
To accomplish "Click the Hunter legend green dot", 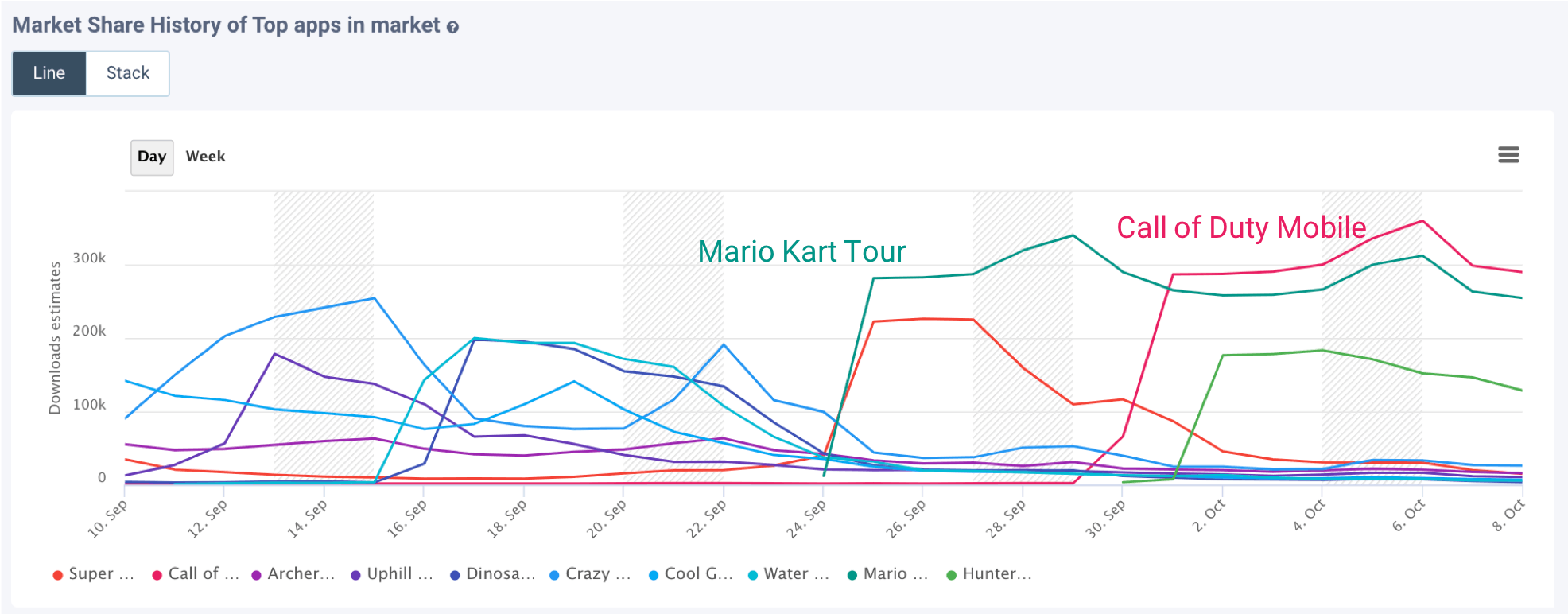I will (x=951, y=575).
